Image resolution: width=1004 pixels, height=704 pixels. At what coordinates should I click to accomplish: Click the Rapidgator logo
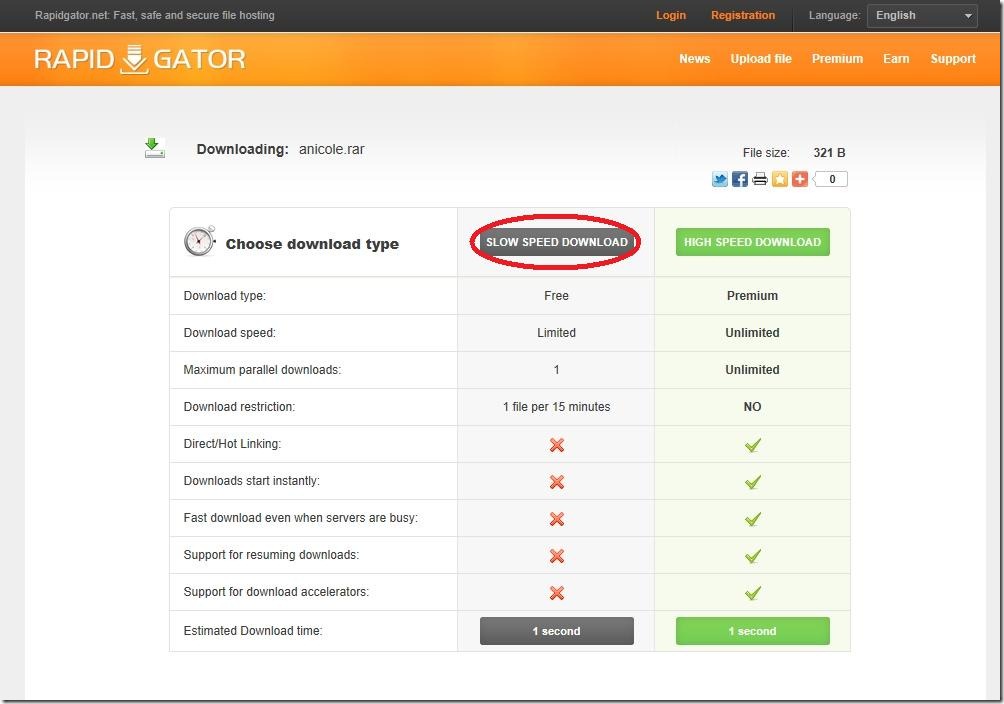(139, 59)
